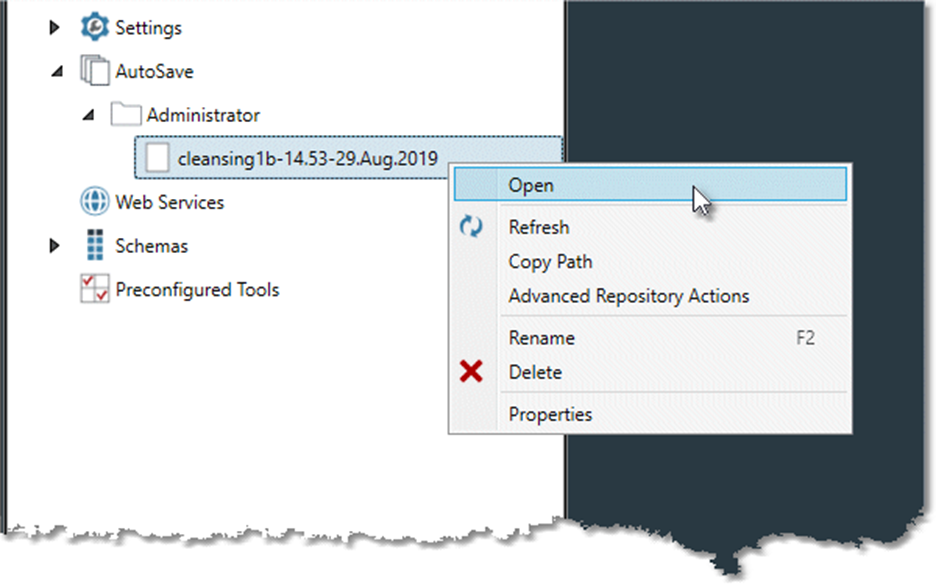The height and width of the screenshot is (586, 936).
Task: Select the Preconfigured Tools tree label
Action: pyautogui.click(x=197, y=290)
